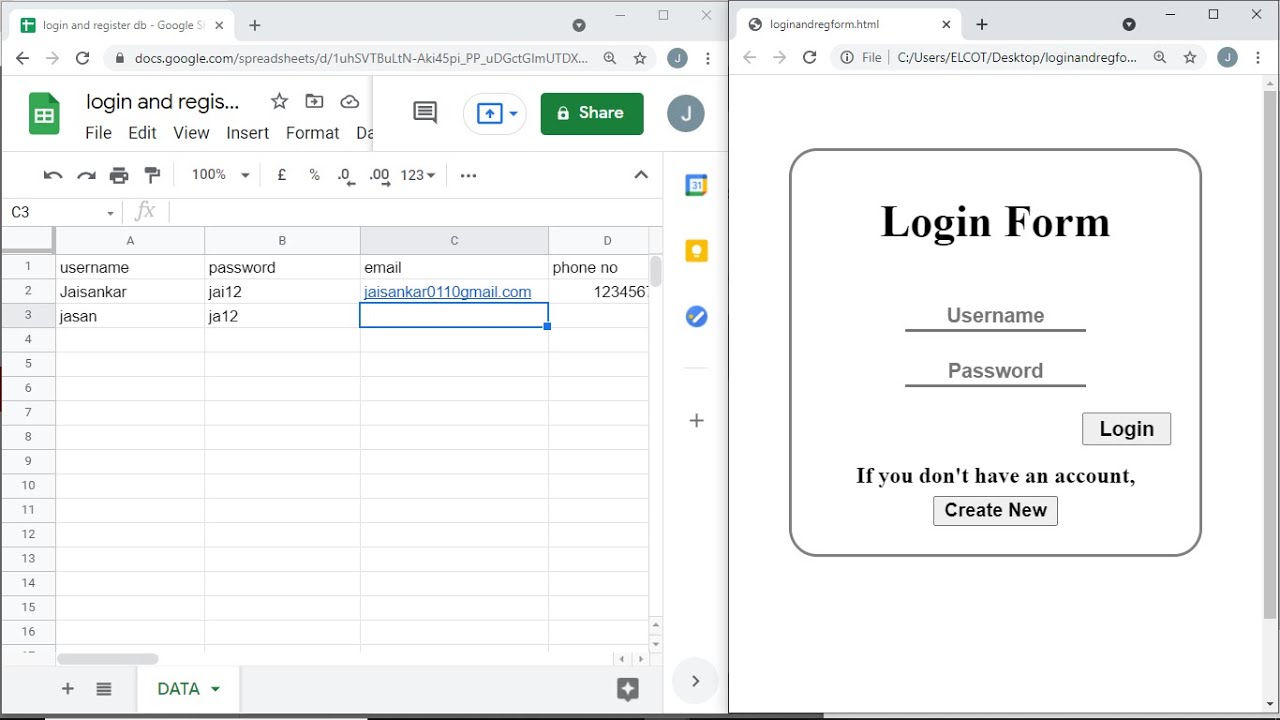This screenshot has height=720, width=1280.
Task: Click the green Share button
Action: tap(592, 113)
